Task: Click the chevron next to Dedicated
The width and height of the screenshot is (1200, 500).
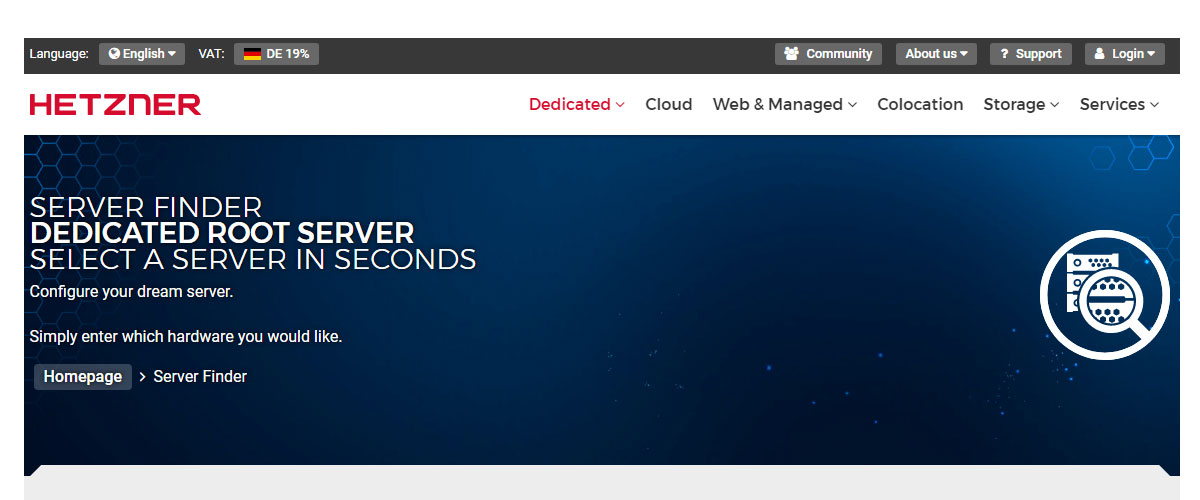Action: click(x=620, y=105)
